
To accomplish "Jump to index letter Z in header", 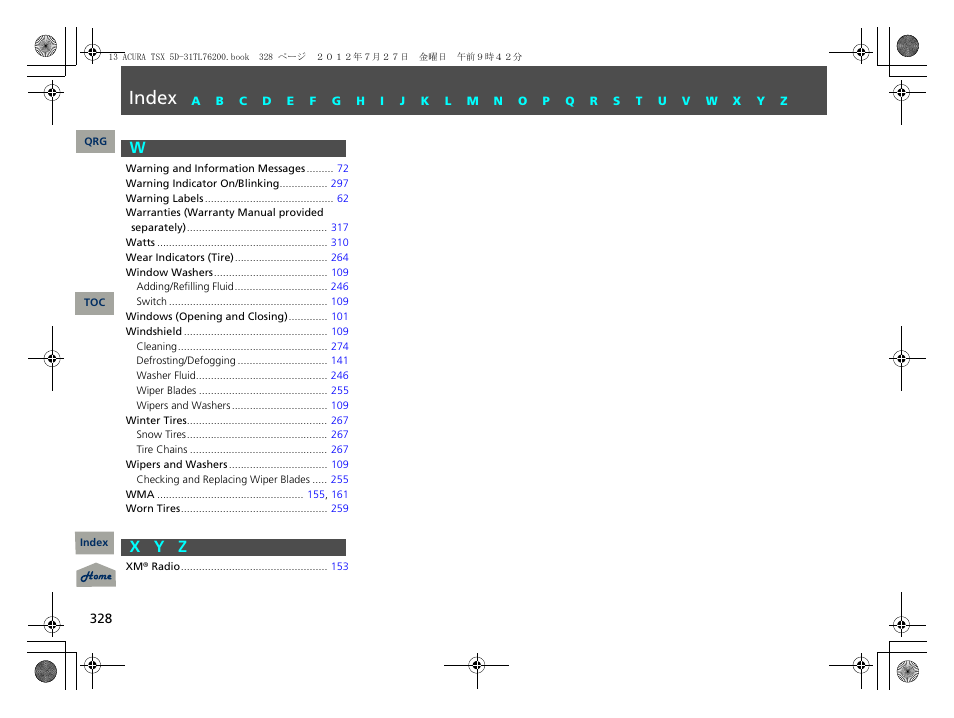I will tap(784, 101).
